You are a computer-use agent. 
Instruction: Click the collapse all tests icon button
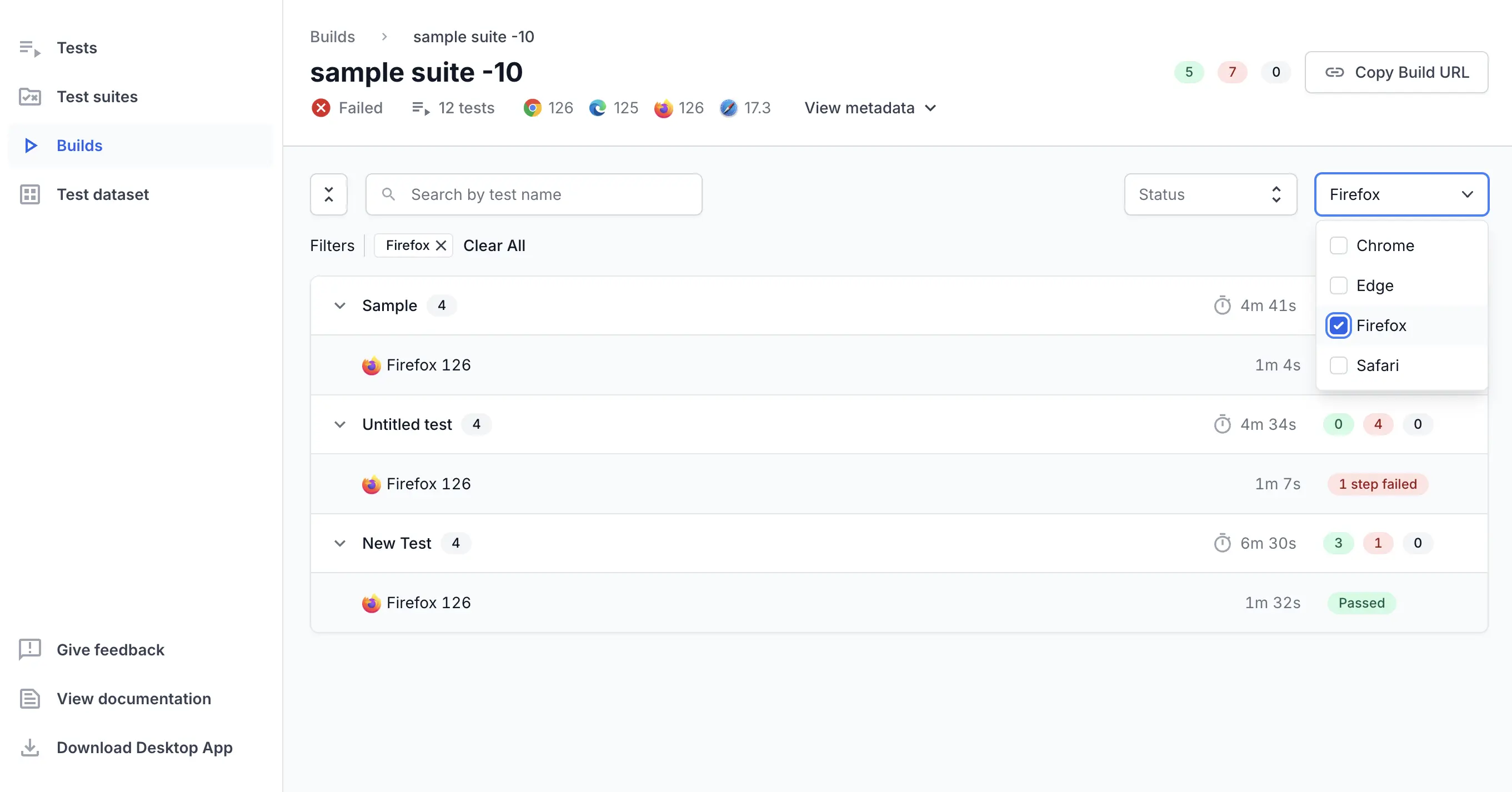[329, 194]
